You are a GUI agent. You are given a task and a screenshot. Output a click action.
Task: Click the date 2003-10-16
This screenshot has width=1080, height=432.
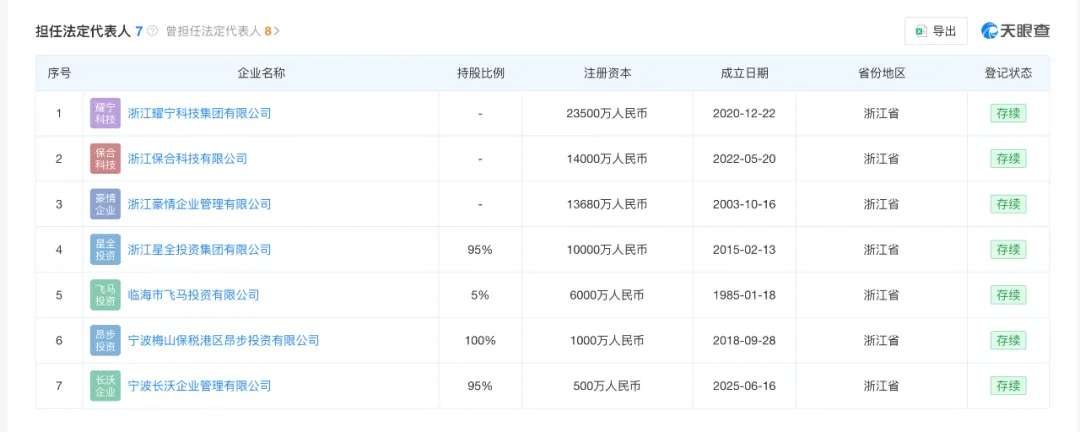(745, 204)
